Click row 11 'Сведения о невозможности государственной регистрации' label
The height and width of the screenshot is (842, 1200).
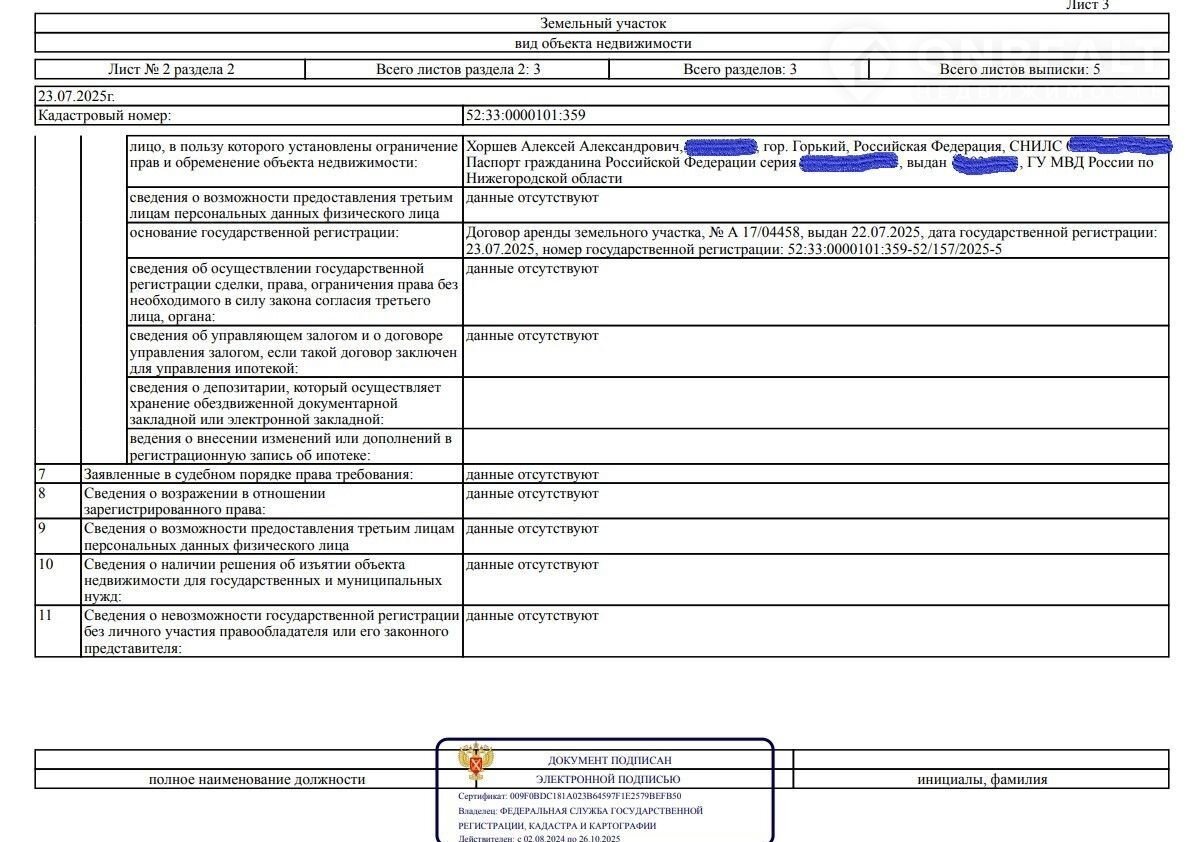click(271, 631)
